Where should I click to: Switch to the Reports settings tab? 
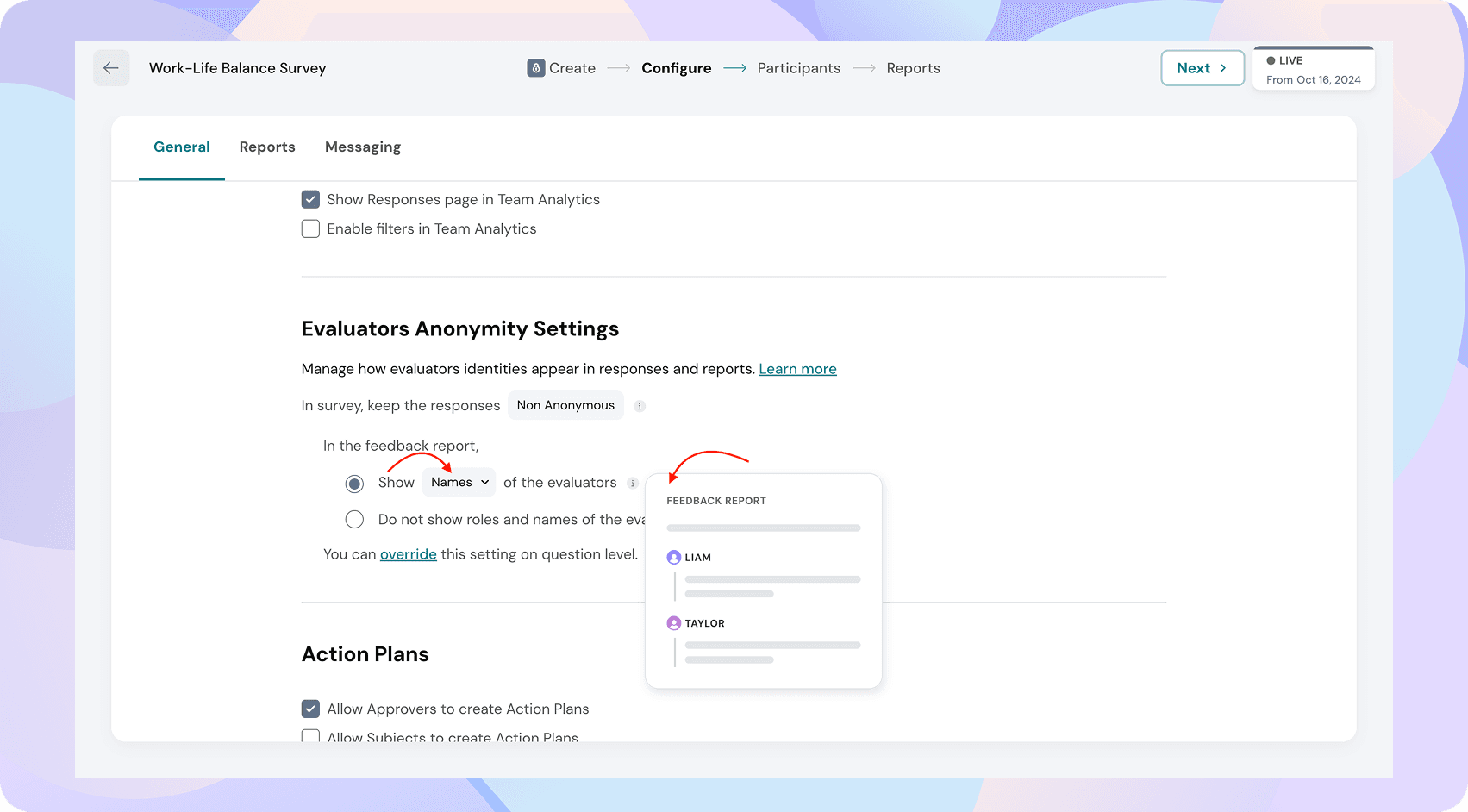coord(267,147)
